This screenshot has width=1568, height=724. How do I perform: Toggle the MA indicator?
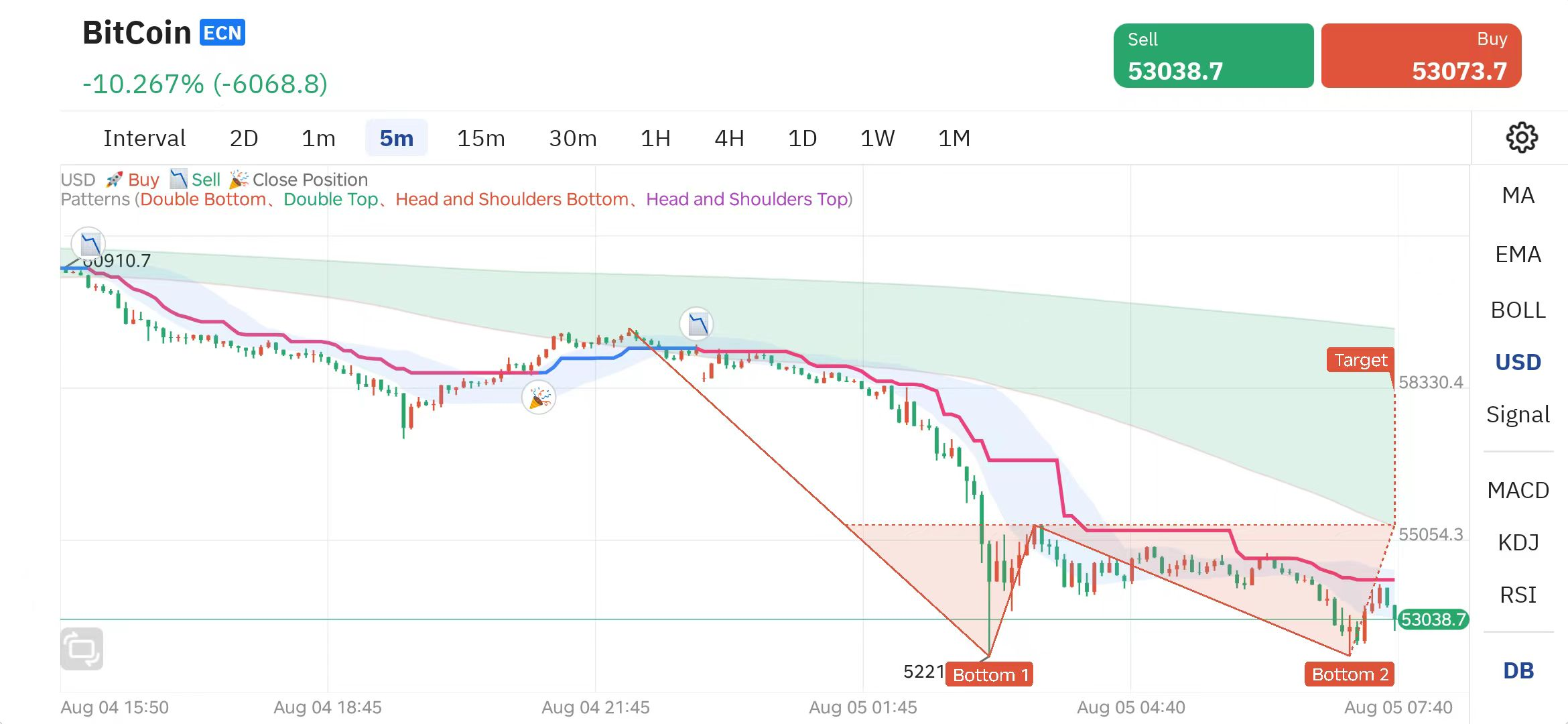click(1518, 195)
